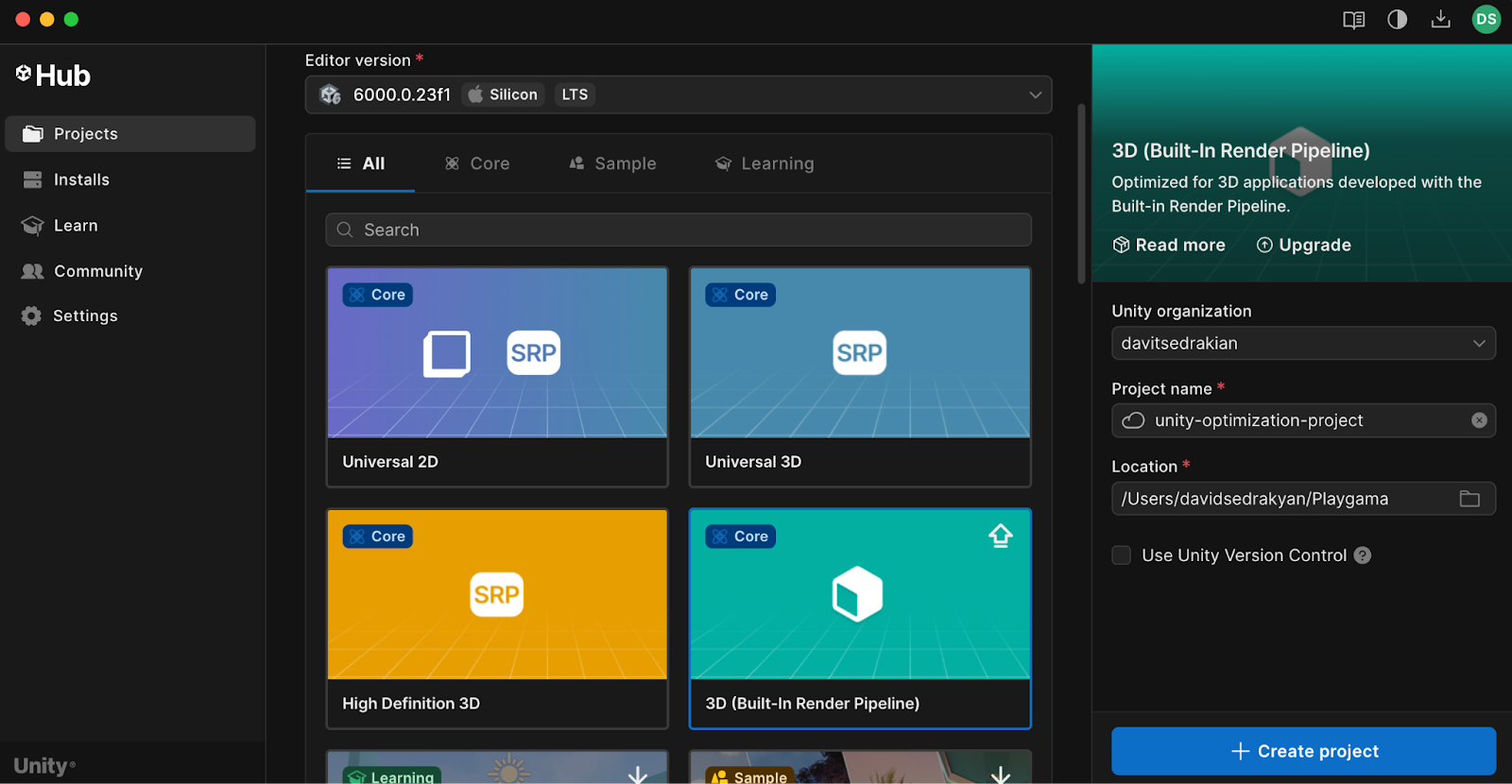The height and width of the screenshot is (784, 1512).
Task: Switch to the Core templates tab
Action: (477, 163)
